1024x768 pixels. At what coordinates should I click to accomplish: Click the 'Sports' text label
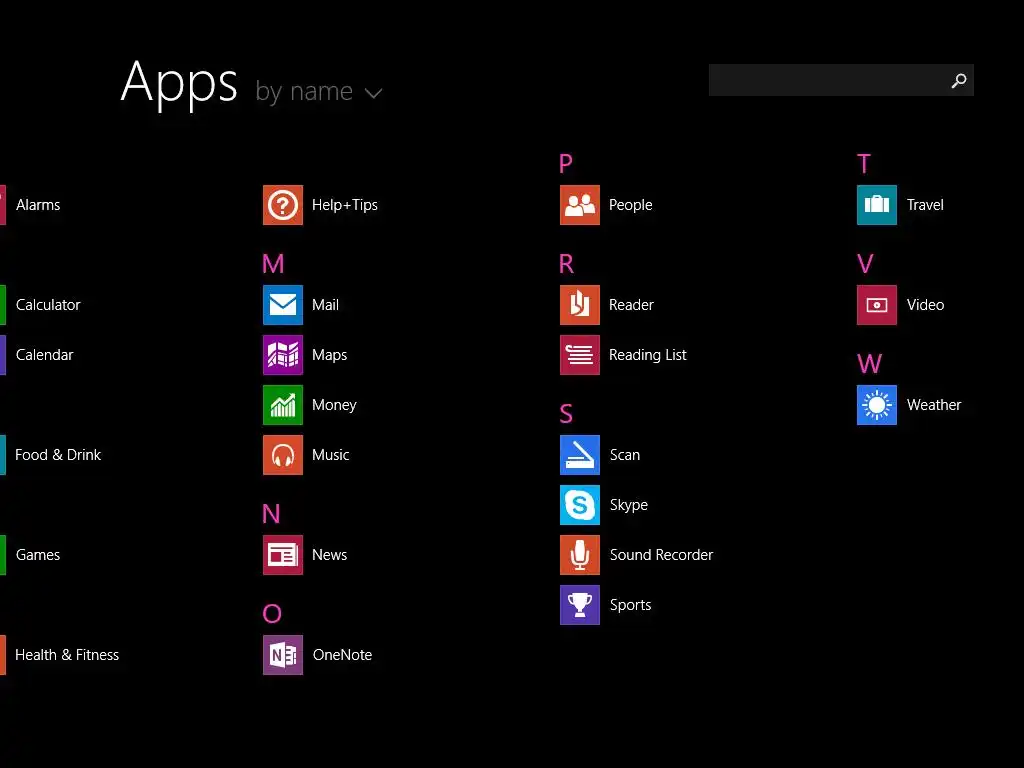coord(631,605)
